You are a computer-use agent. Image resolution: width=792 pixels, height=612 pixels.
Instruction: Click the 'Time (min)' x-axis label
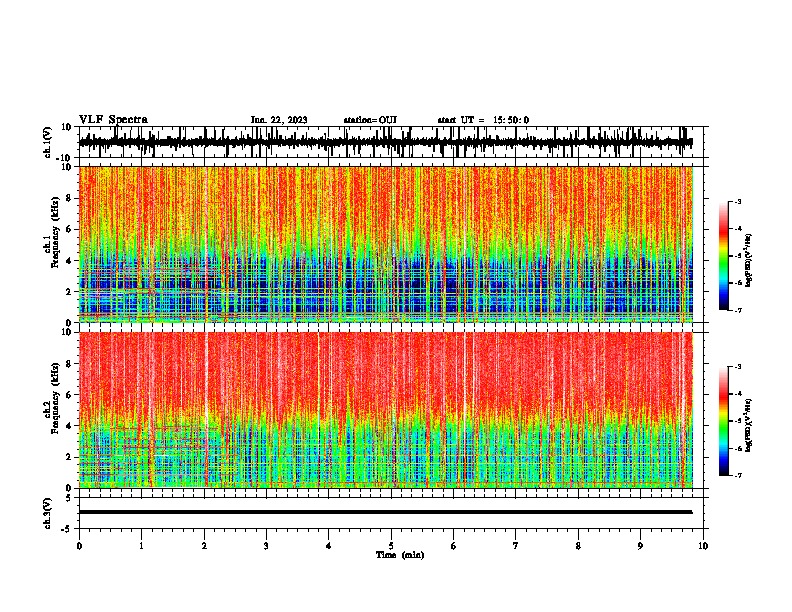400,555
